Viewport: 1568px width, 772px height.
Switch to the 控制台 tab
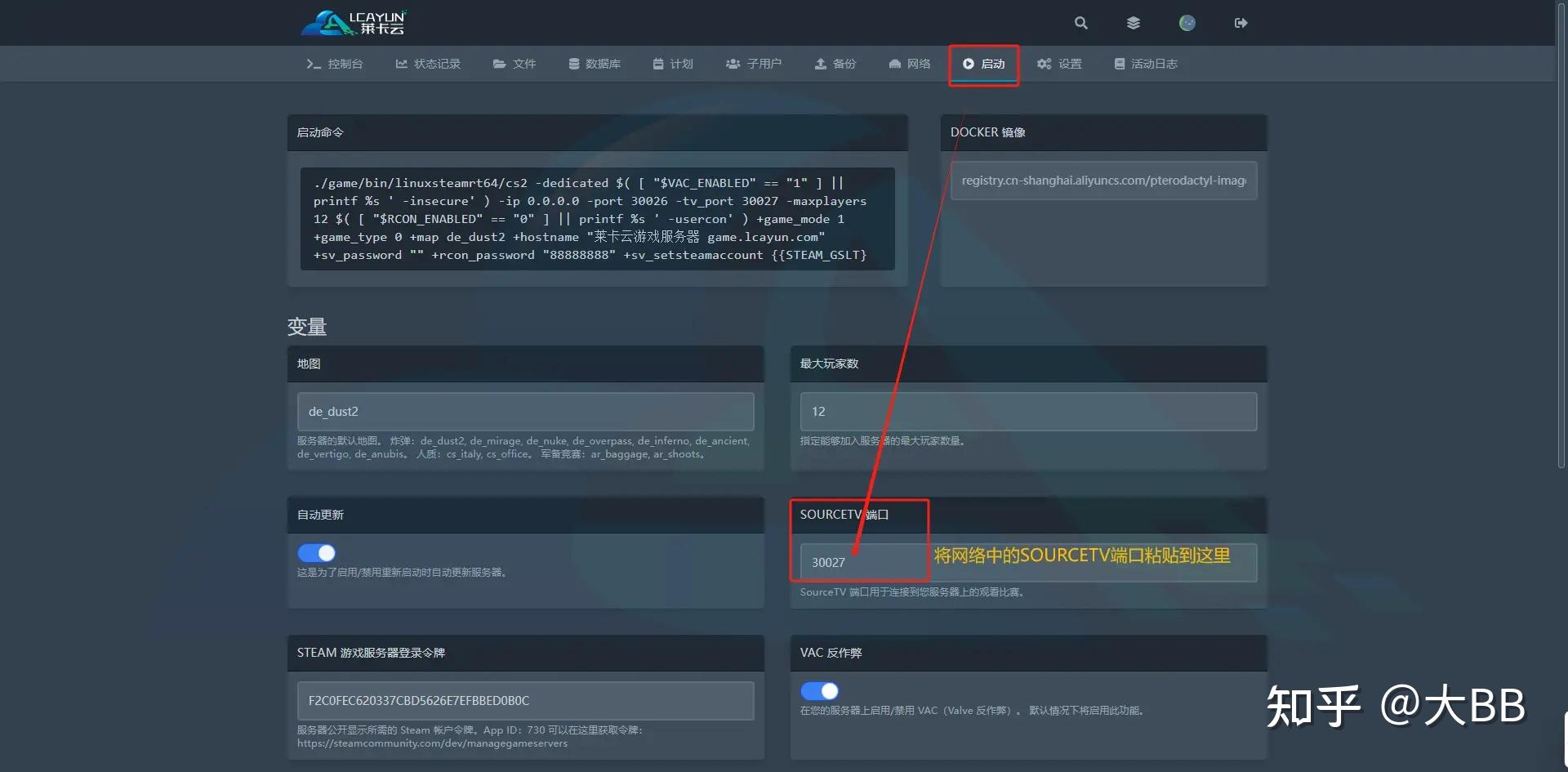(x=335, y=63)
